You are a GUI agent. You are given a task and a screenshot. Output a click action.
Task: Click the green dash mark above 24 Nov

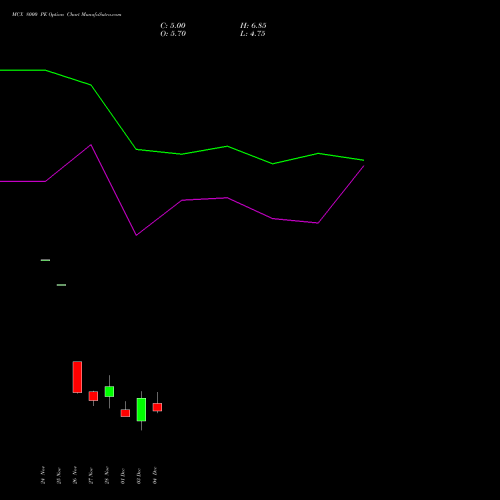pyautogui.click(x=45, y=260)
